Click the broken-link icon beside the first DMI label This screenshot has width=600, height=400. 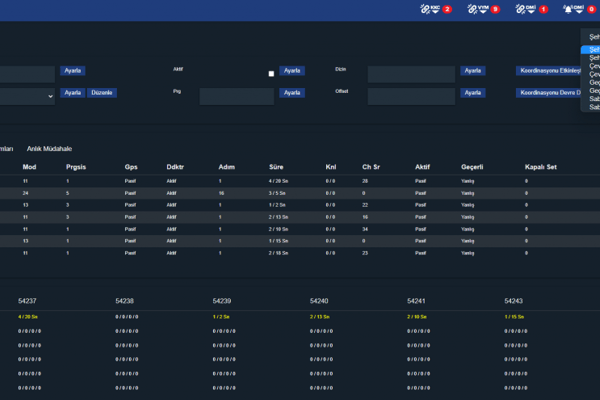pos(520,9)
